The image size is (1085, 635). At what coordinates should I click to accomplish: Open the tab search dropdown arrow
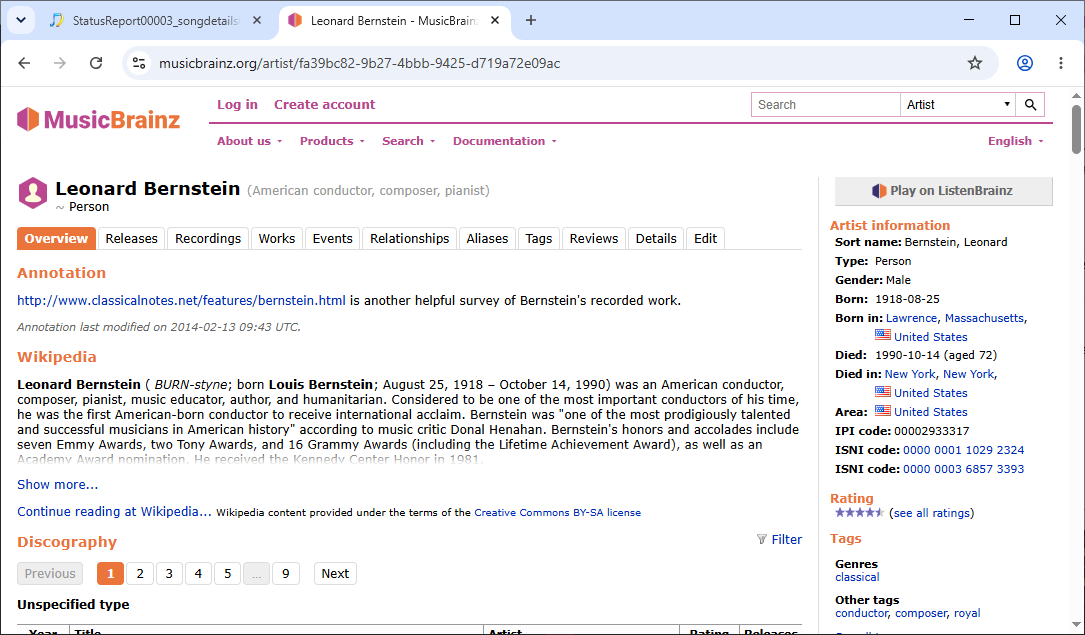pyautogui.click(x=21, y=20)
